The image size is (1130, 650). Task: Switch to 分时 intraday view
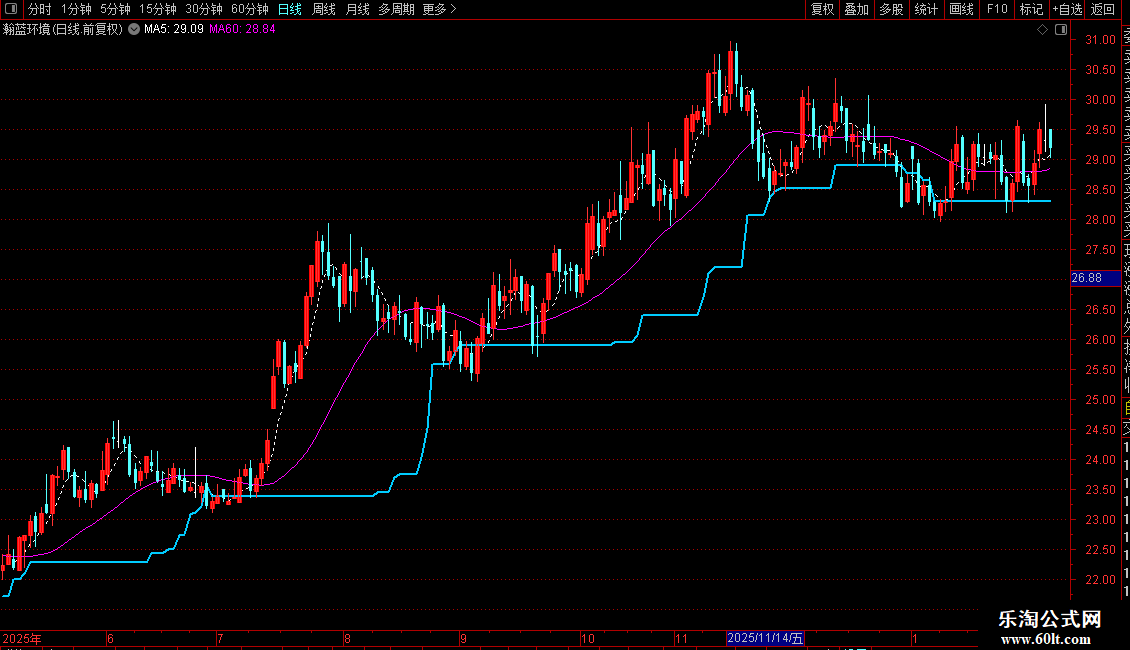pos(40,9)
